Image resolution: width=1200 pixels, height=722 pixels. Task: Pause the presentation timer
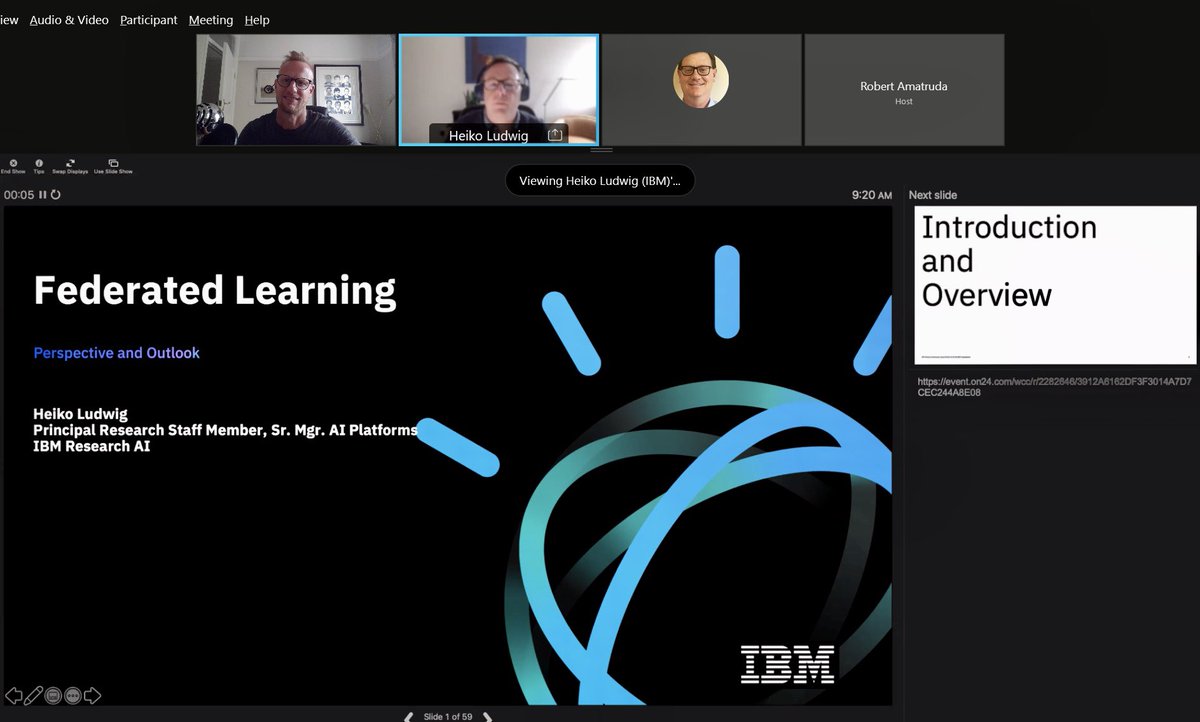pos(43,195)
